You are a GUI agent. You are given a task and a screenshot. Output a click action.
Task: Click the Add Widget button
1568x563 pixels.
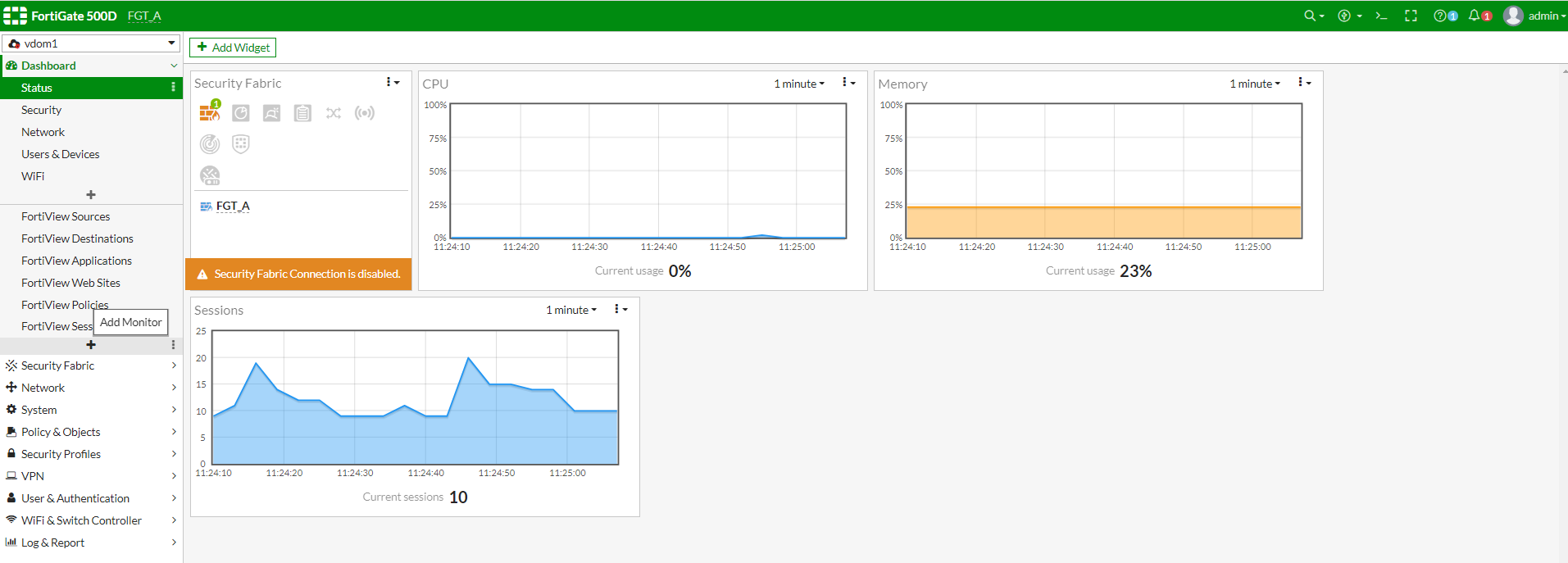click(233, 48)
